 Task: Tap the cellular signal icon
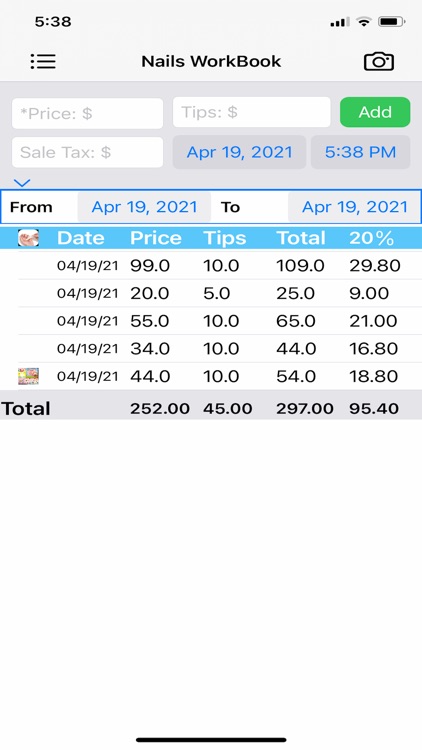click(341, 22)
